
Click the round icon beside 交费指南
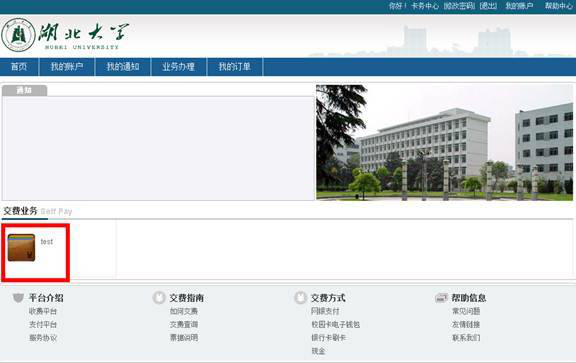pyautogui.click(x=159, y=297)
